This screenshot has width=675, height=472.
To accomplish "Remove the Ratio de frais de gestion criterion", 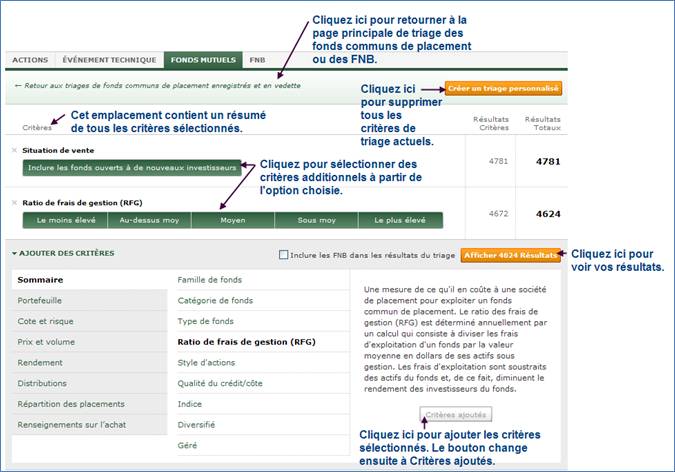I will click(14, 203).
